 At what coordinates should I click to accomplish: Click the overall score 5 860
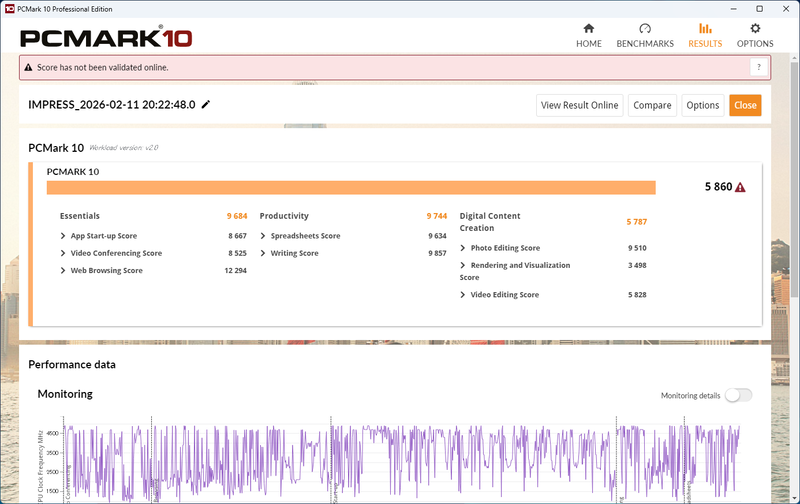[718, 187]
